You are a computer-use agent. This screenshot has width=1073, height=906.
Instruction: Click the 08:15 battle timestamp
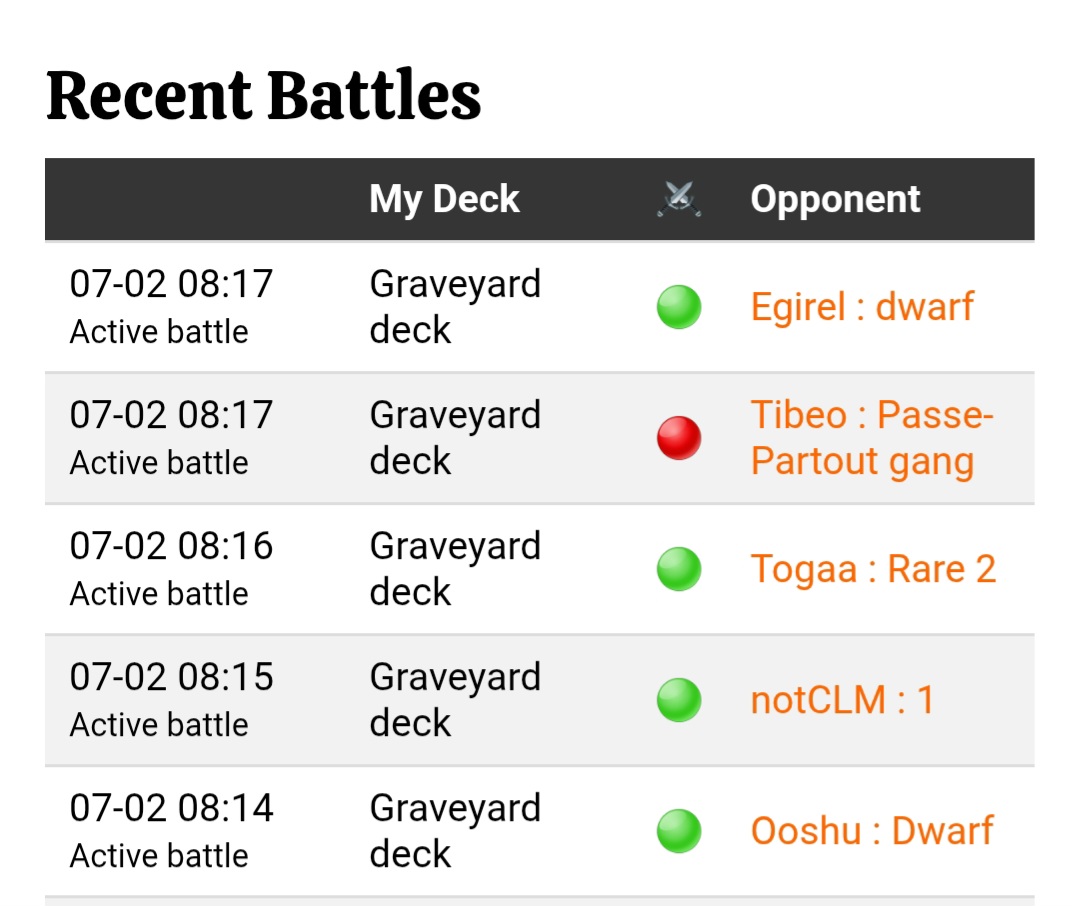tap(171, 677)
